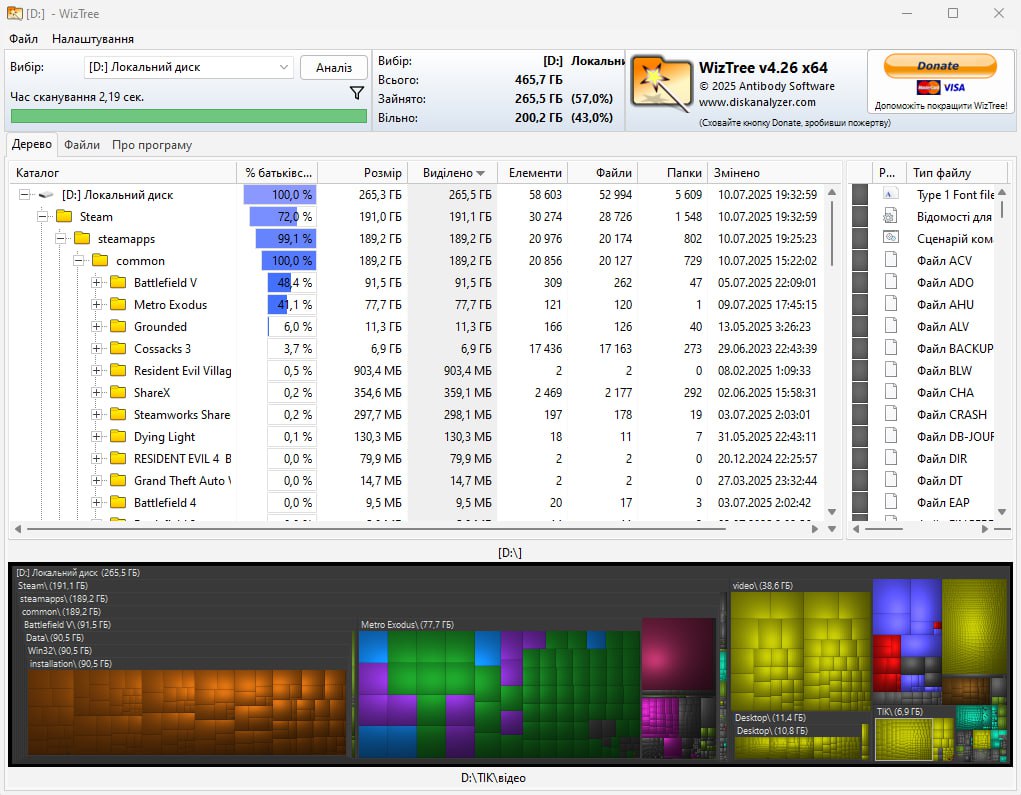Screen dimensions: 1021x795
Task: Expand the Battlefield V tree node
Action: click(96, 283)
